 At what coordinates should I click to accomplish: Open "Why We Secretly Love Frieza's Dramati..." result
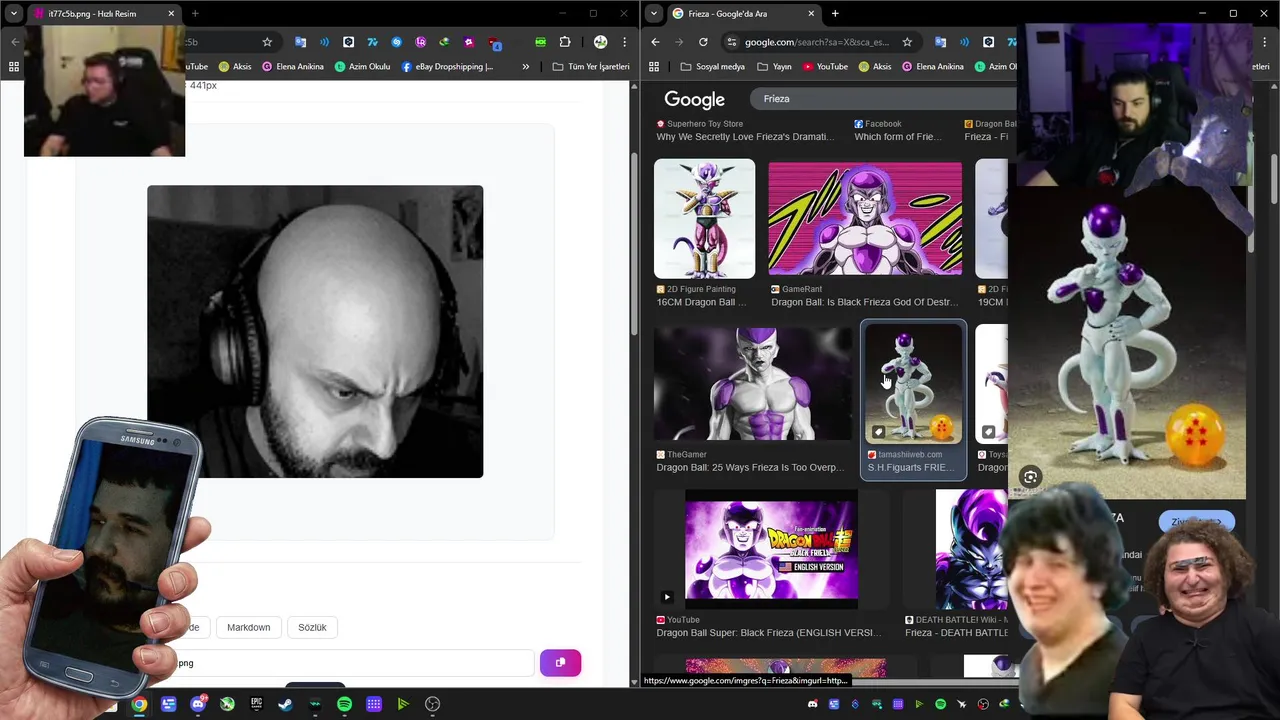745,137
